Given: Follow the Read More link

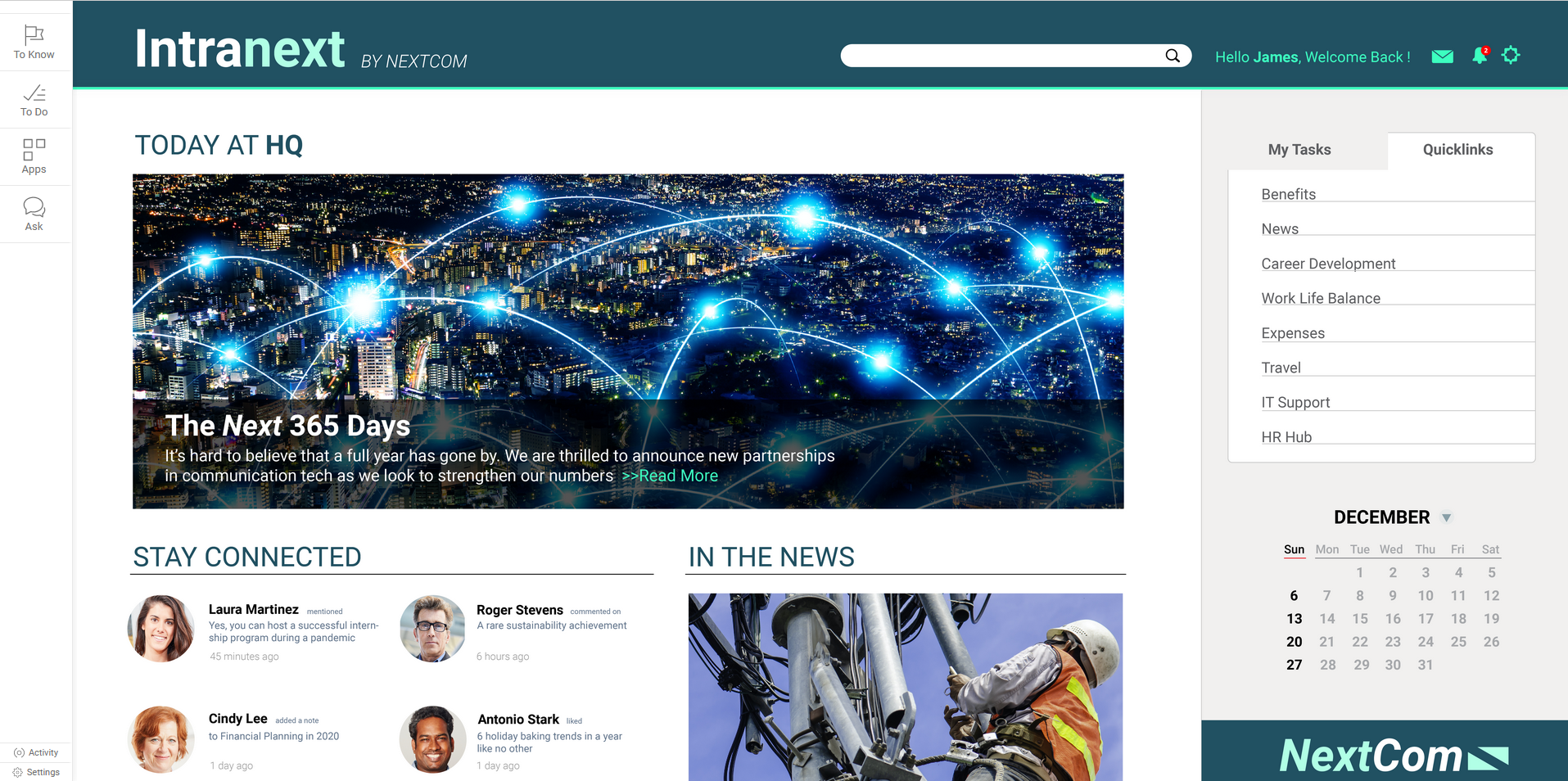Looking at the screenshot, I should click(x=670, y=476).
